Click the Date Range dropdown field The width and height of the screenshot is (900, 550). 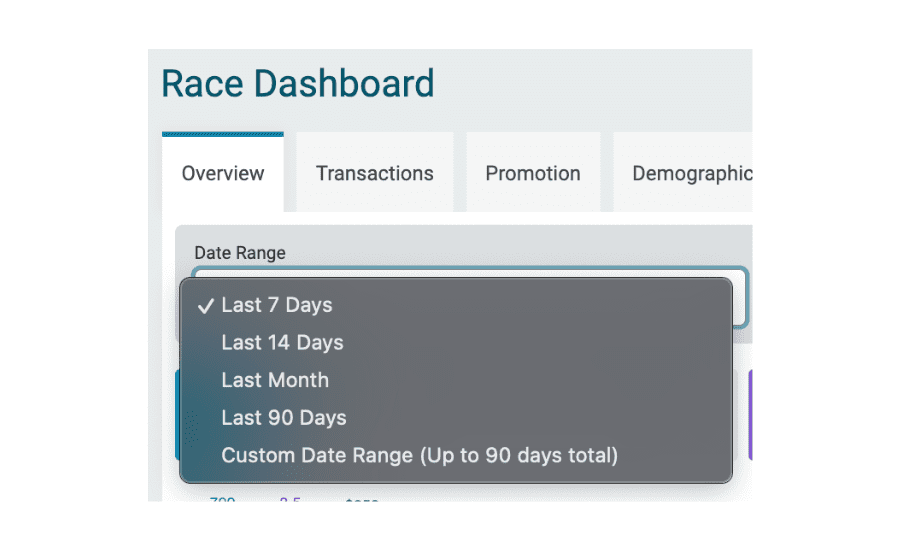click(470, 297)
